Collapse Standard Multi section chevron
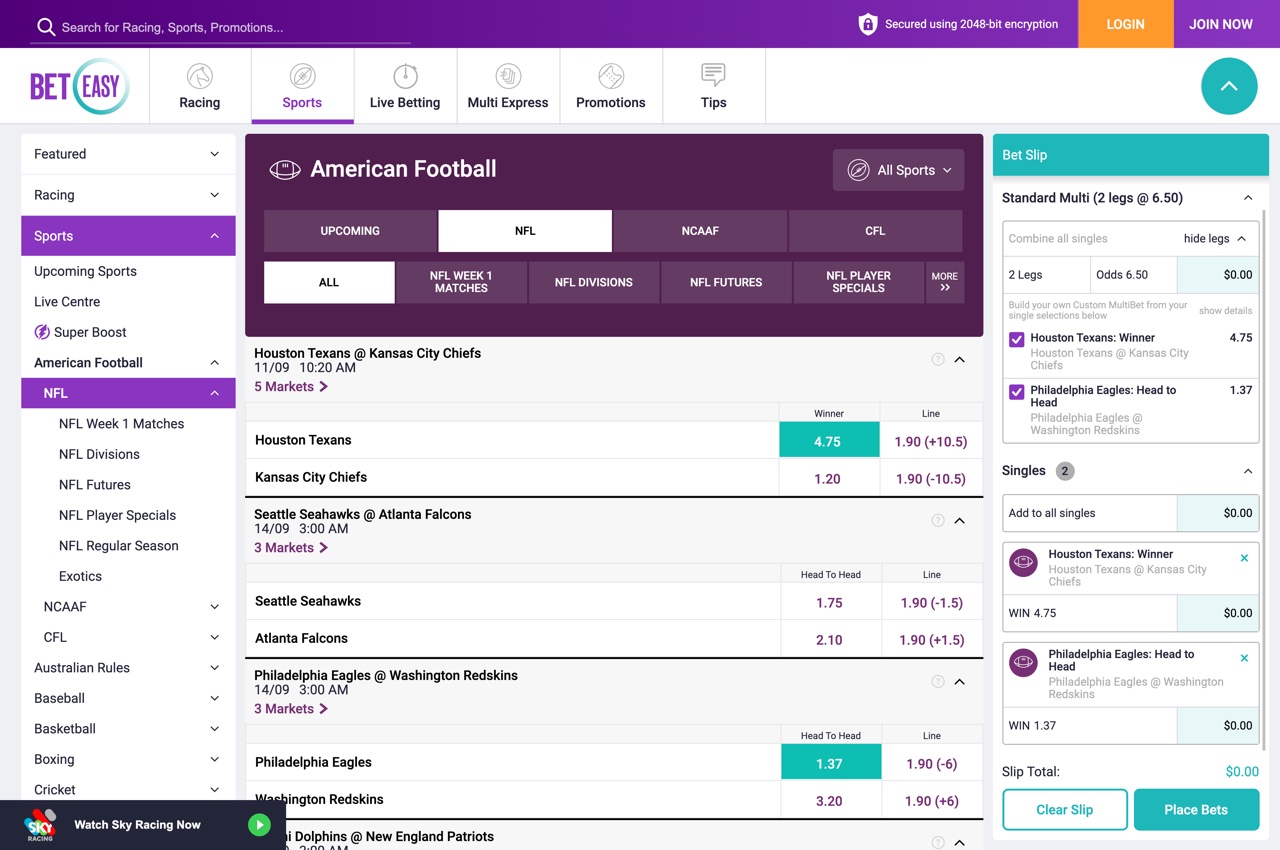Screen dimensions: 1280x850 pos(1248,198)
